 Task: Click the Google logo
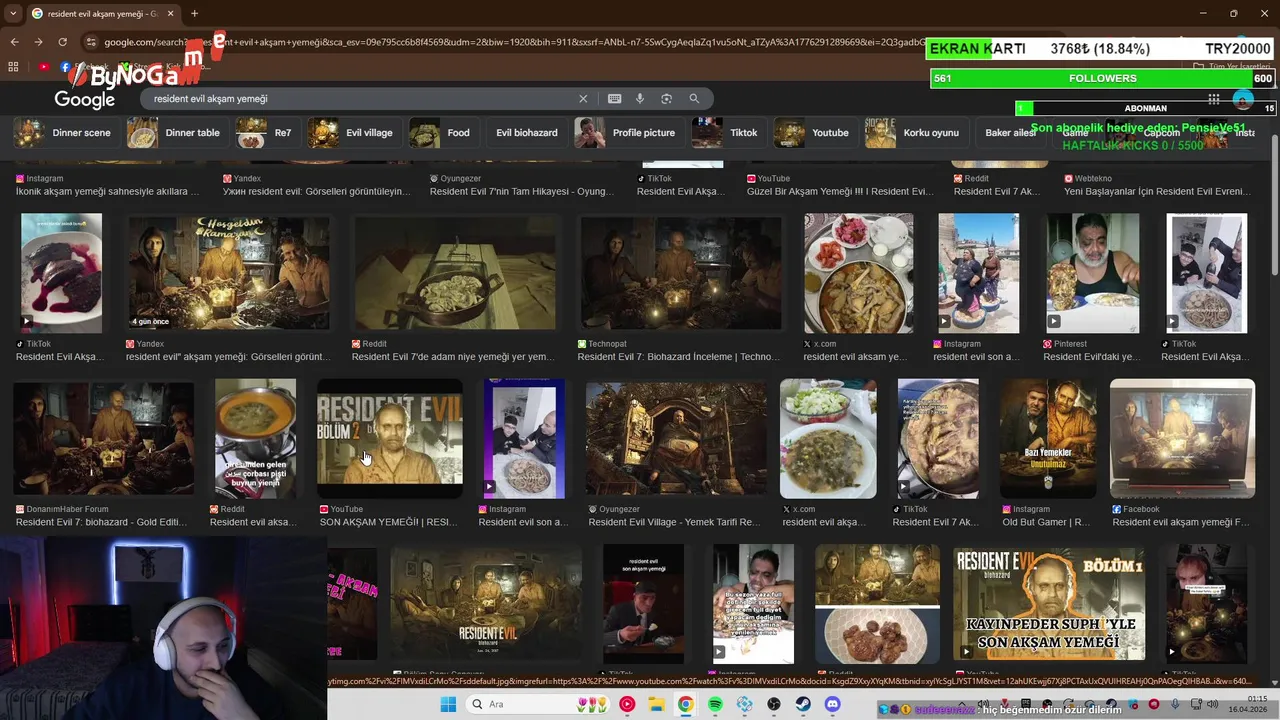[85, 99]
